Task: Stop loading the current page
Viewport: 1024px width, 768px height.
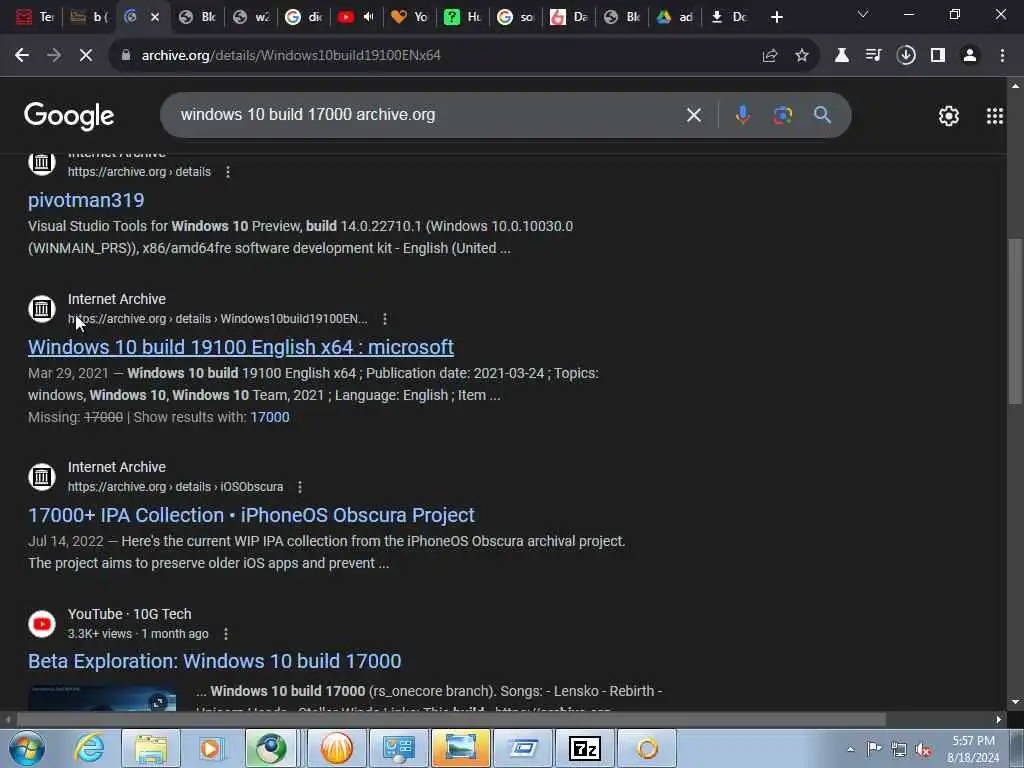Action: pyautogui.click(x=86, y=56)
